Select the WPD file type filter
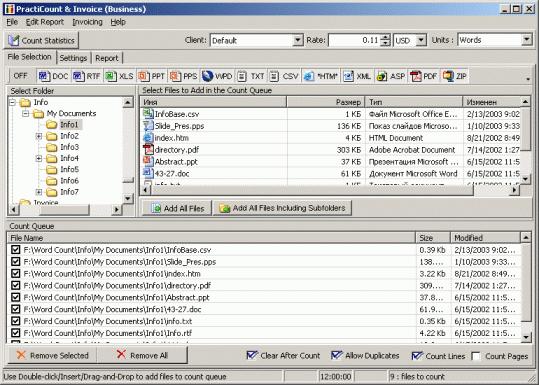 217,76
